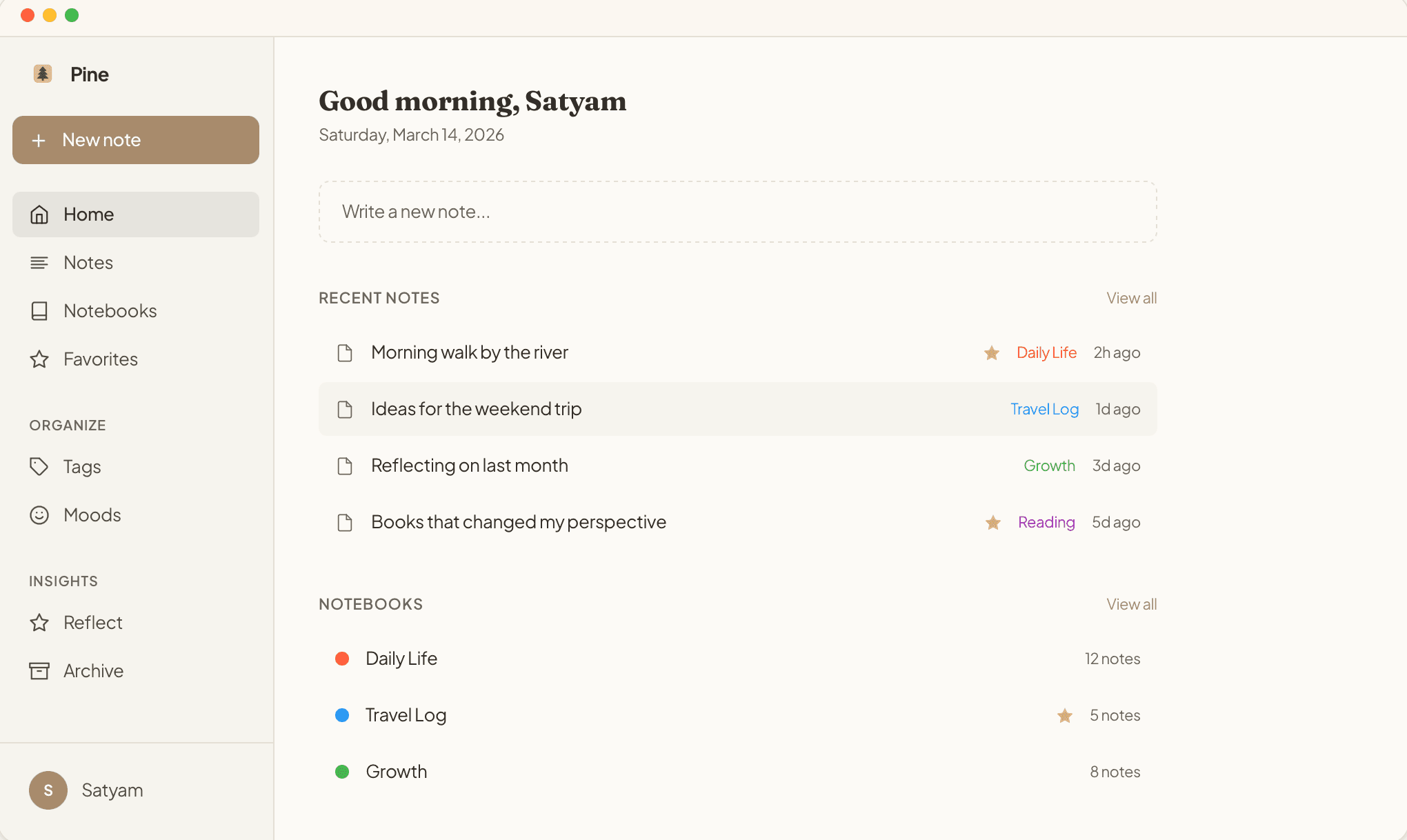Focus the Write a new note field
Image resolution: width=1407 pixels, height=840 pixels.
[x=738, y=212]
